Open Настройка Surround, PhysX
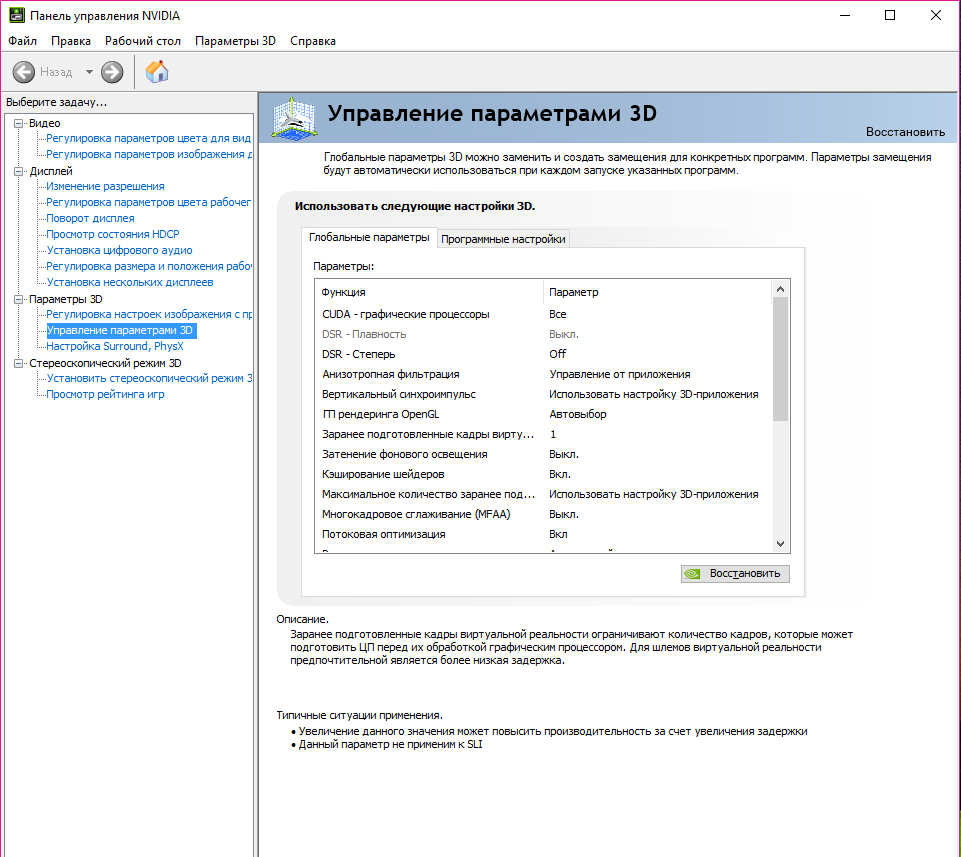 click(x=115, y=346)
